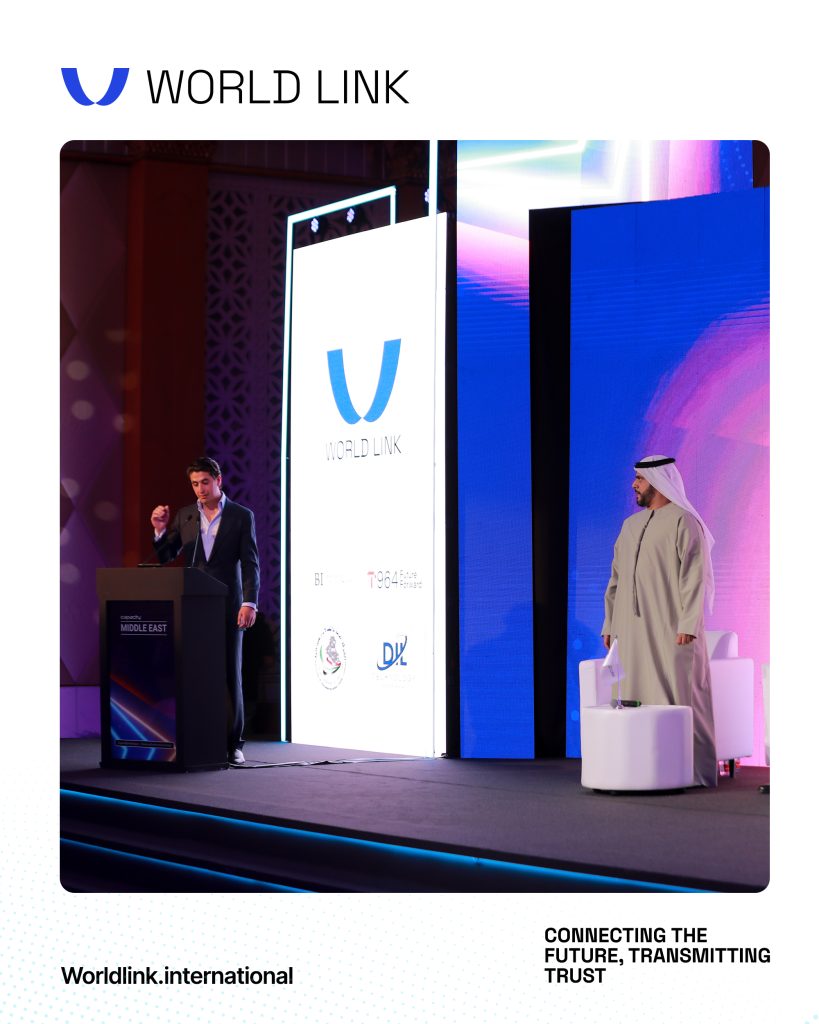Viewport: 819px width, 1024px height.
Task: Click the Connecting the Future tagline
Action: coord(657,955)
